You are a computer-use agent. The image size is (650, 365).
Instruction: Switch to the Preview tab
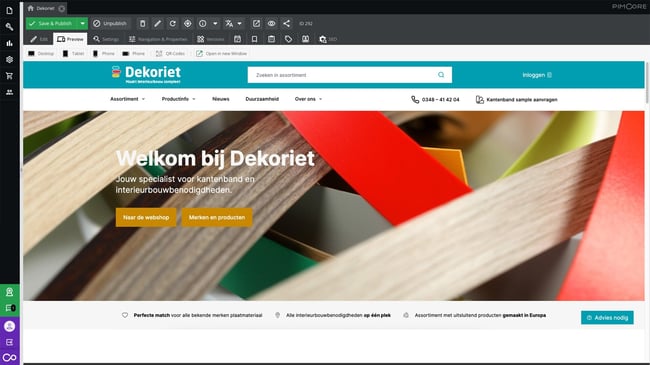pyautogui.click(x=70, y=39)
